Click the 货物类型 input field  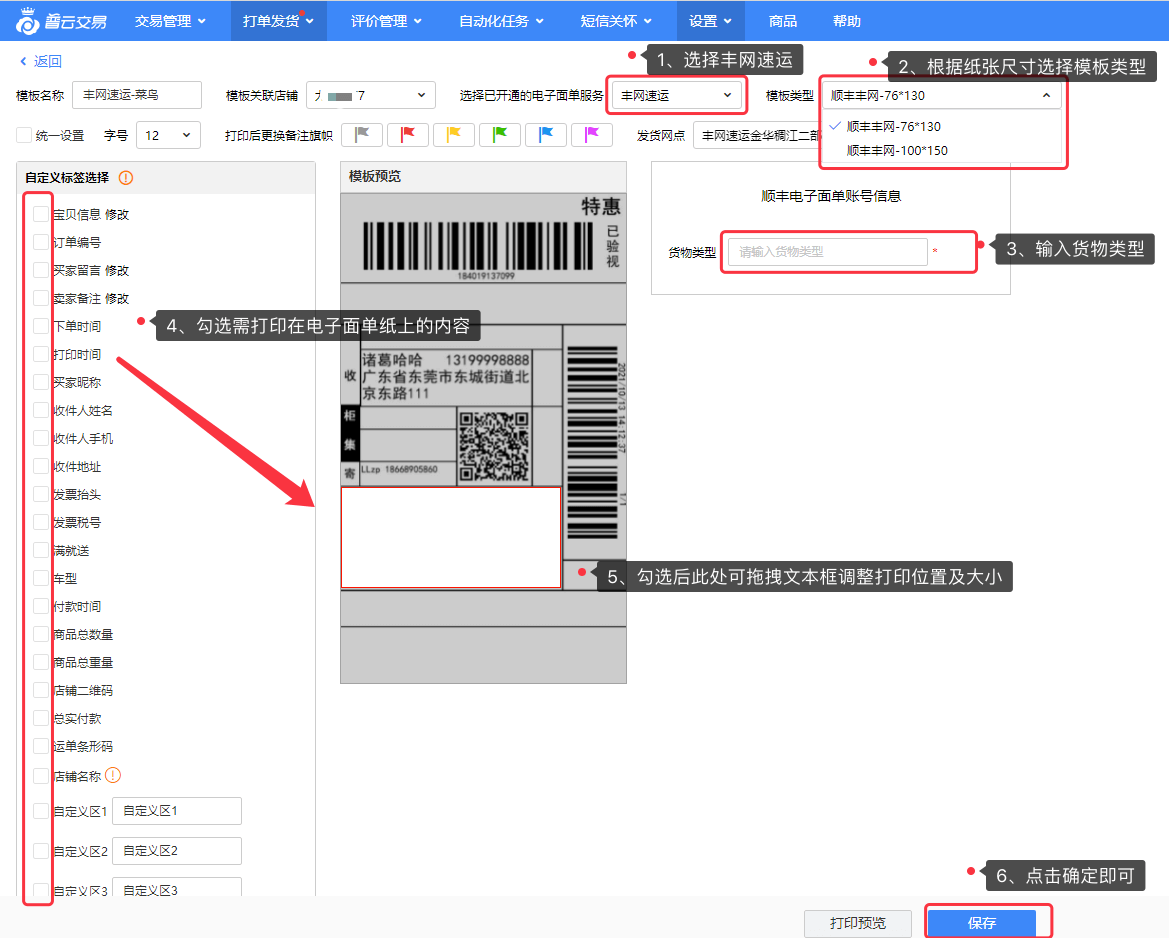[x=828, y=252]
